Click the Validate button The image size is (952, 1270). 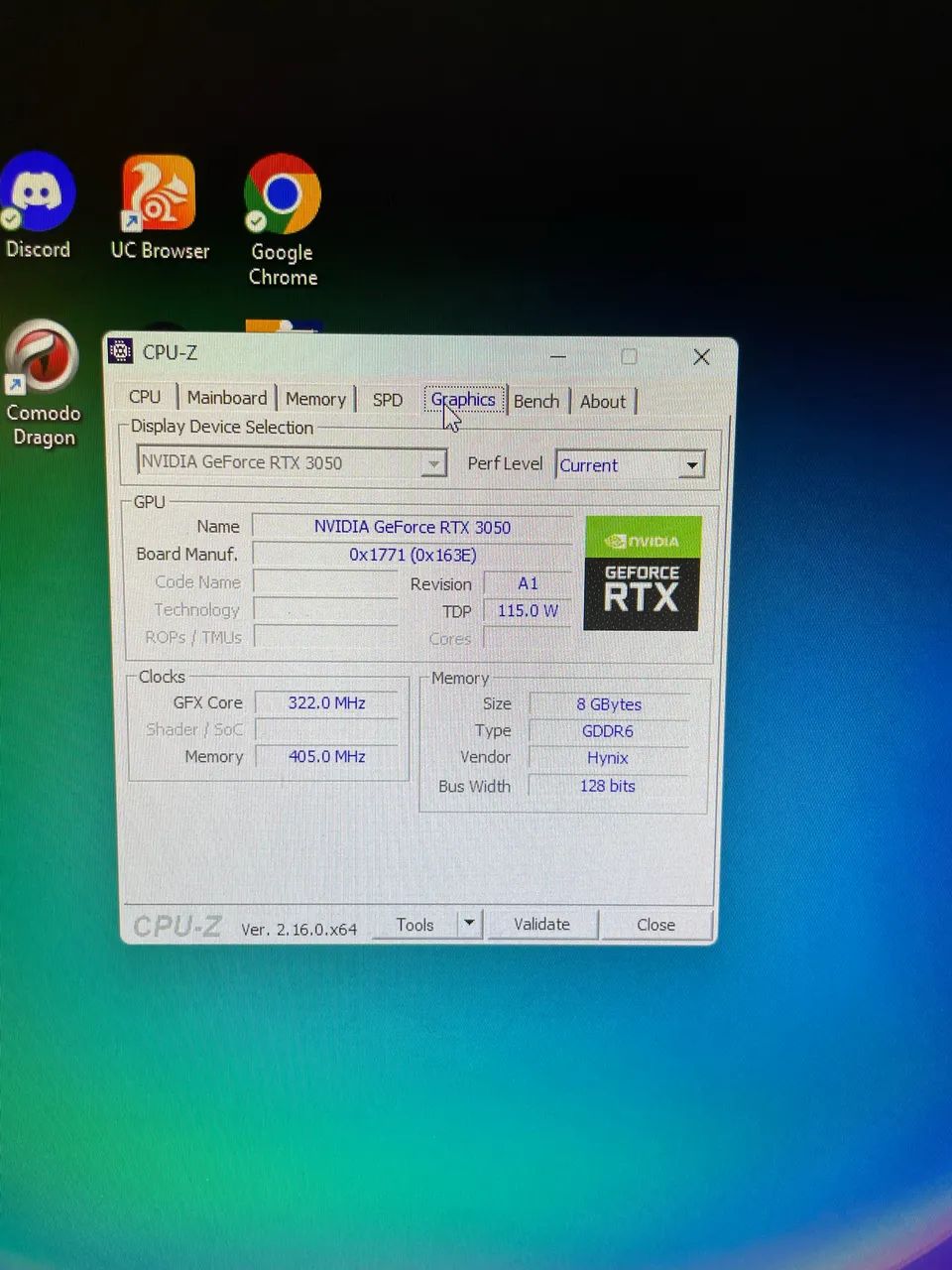(542, 924)
